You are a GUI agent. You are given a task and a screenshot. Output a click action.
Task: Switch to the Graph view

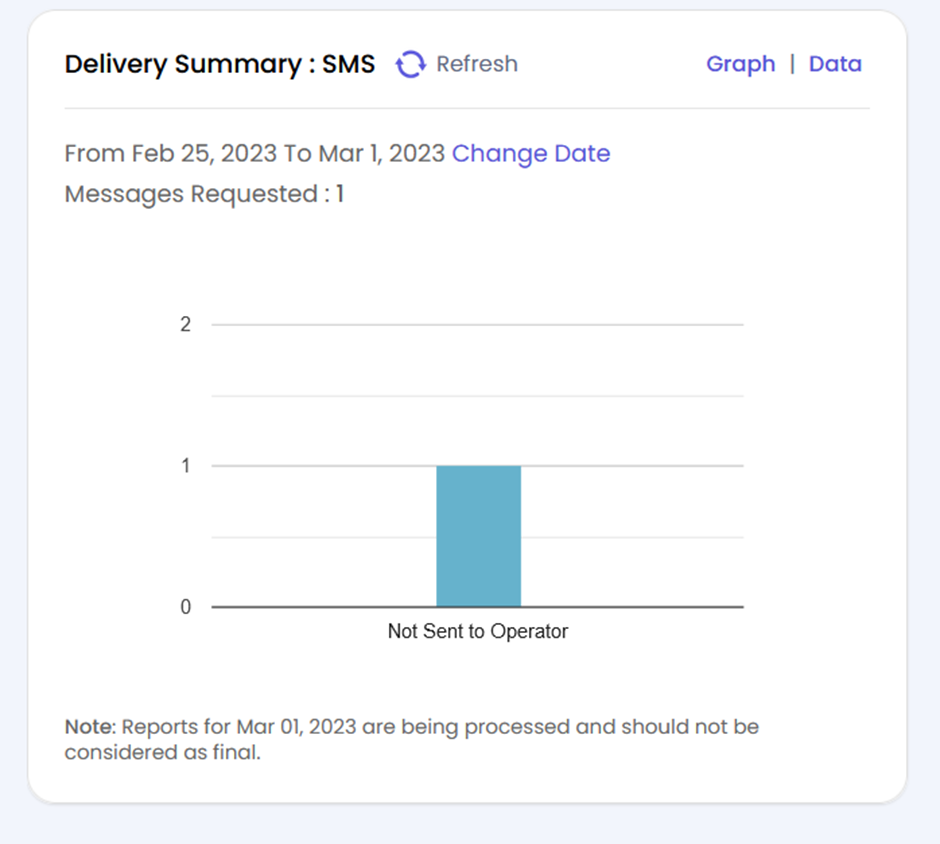pos(740,64)
